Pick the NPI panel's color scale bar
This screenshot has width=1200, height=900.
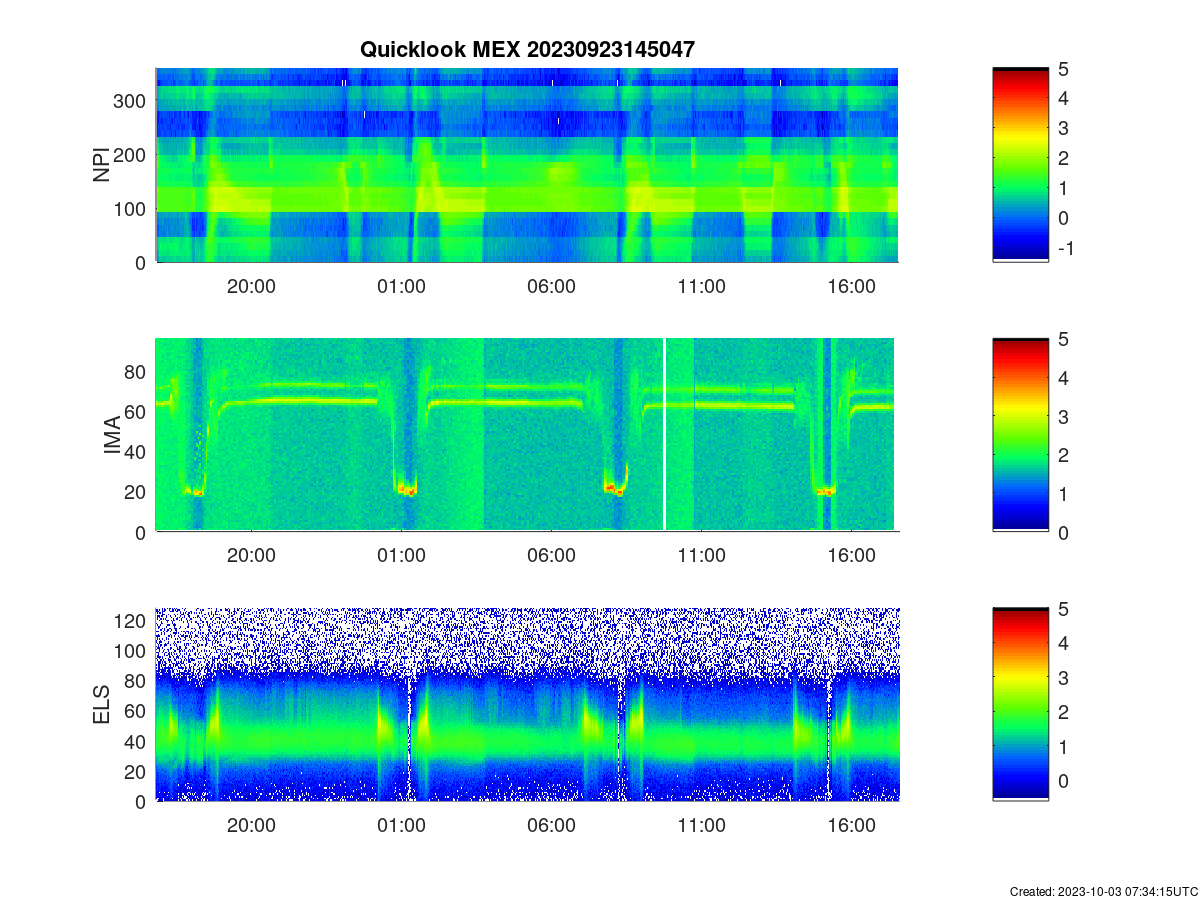[1020, 165]
